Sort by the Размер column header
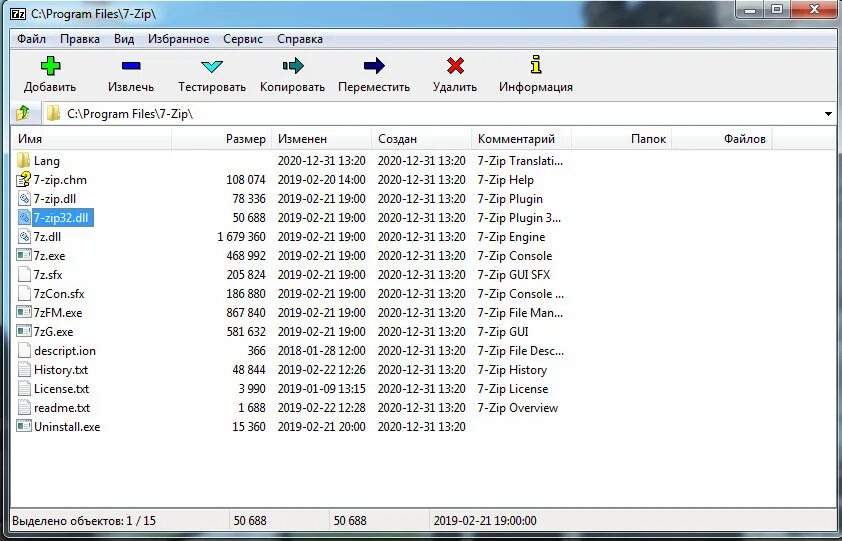The width and height of the screenshot is (842, 541). pyautogui.click(x=221, y=139)
